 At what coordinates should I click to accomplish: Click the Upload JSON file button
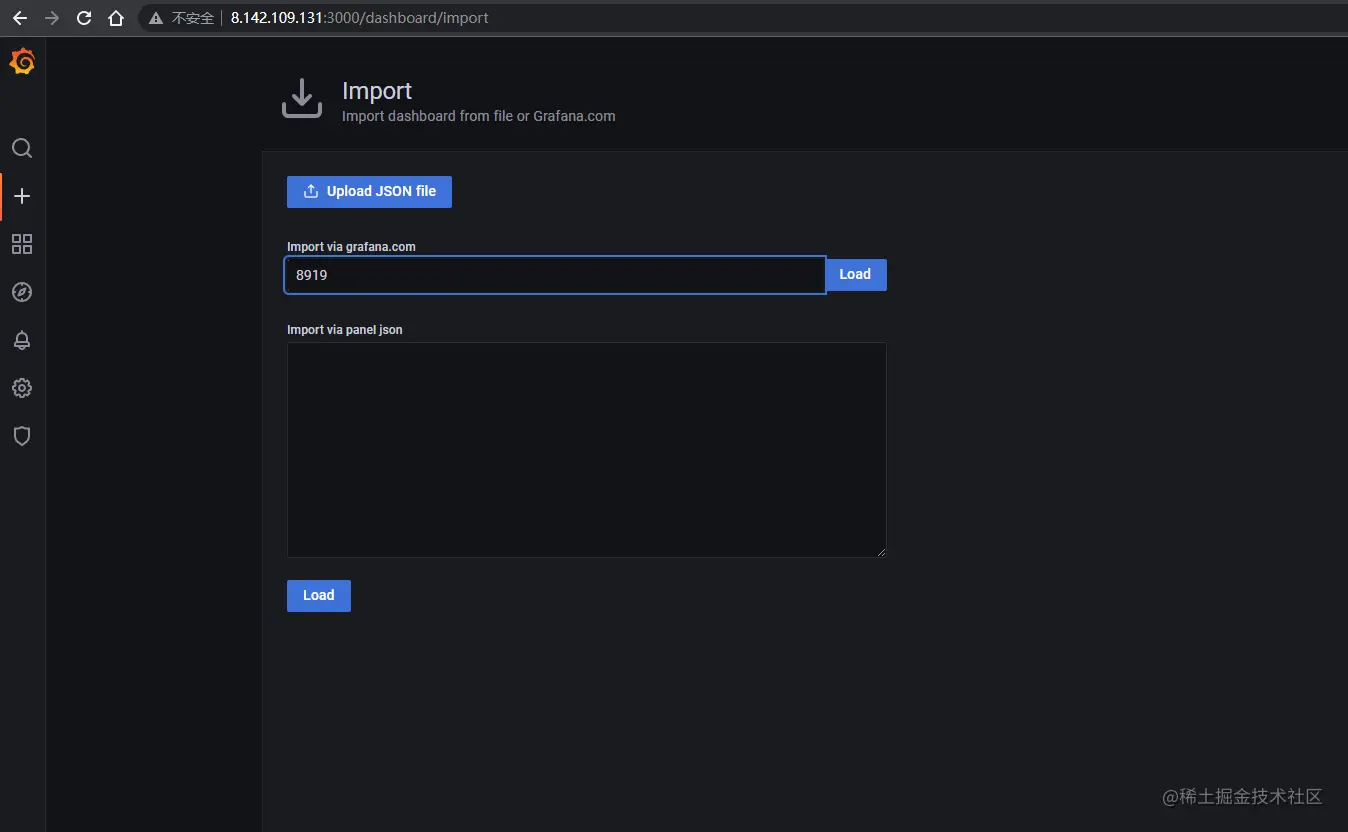click(369, 191)
